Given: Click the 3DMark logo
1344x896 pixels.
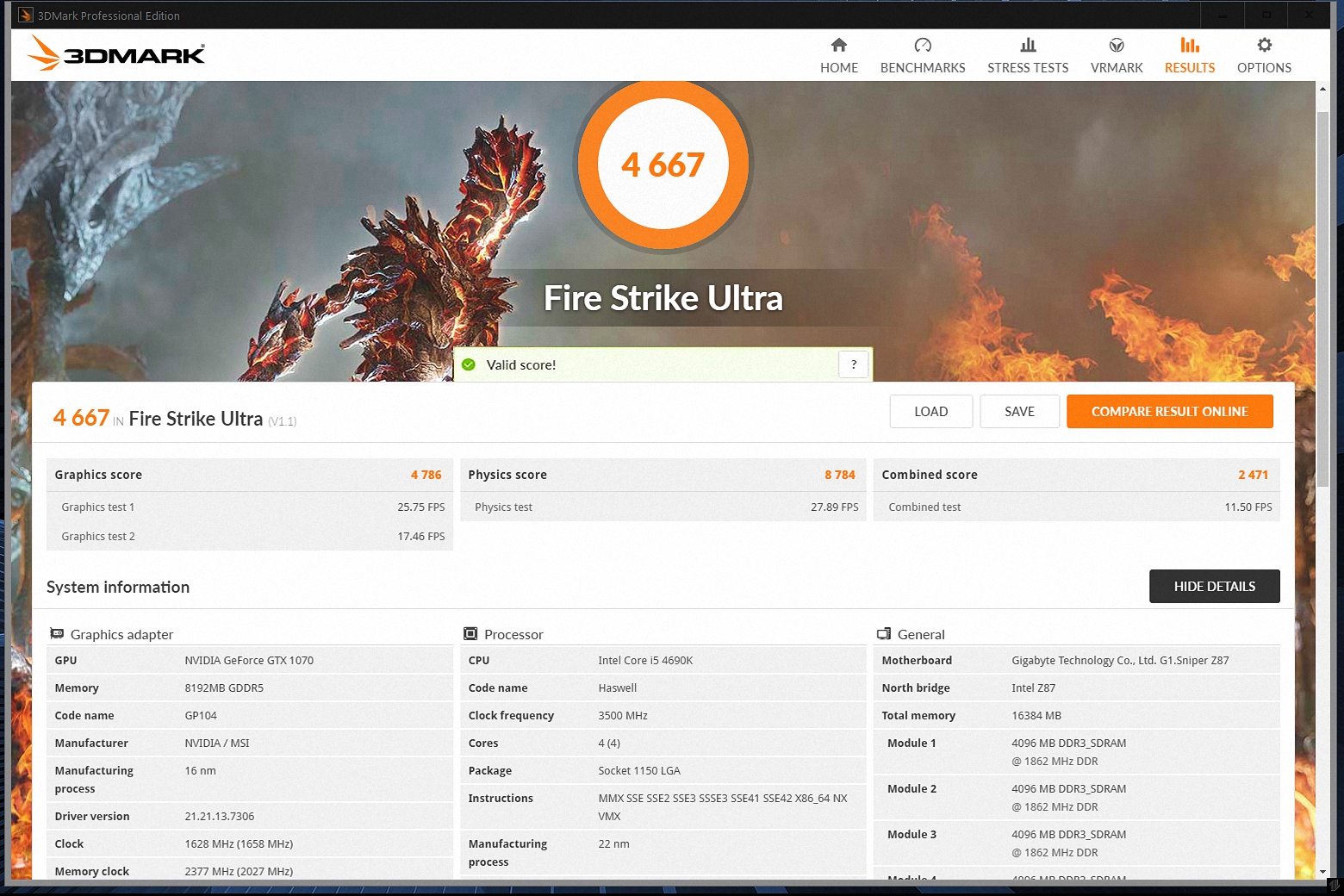Looking at the screenshot, I should [116, 53].
